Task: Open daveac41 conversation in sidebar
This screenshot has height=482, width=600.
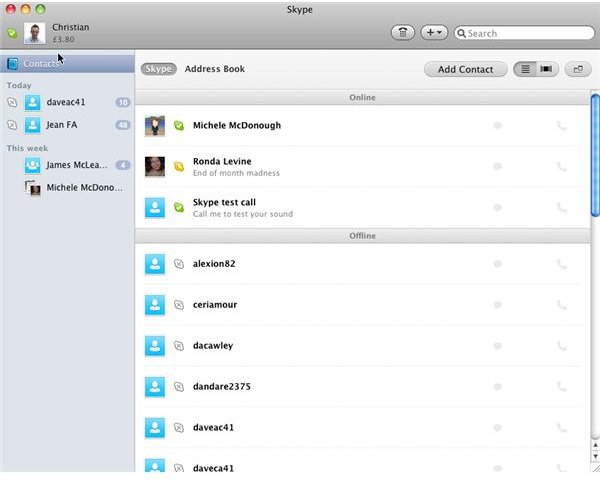Action: coord(67,103)
